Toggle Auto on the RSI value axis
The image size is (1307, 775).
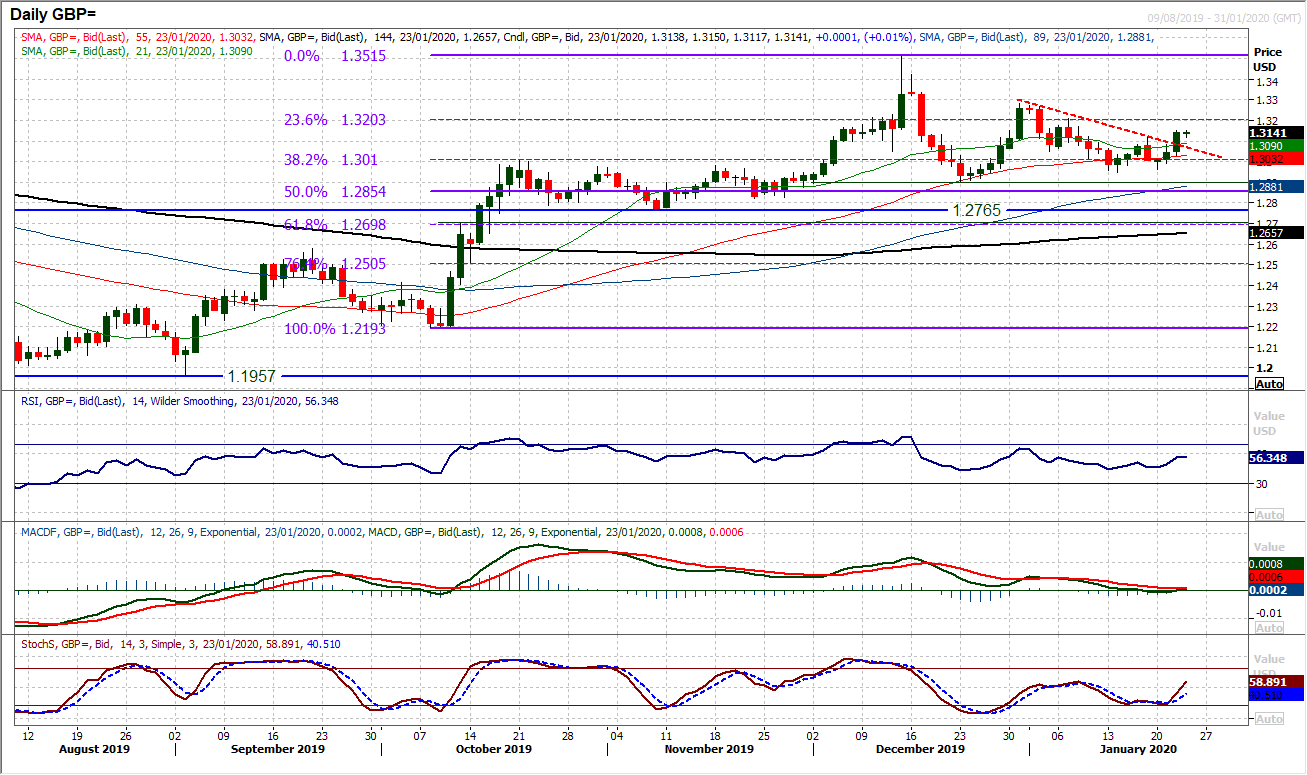click(x=1268, y=514)
